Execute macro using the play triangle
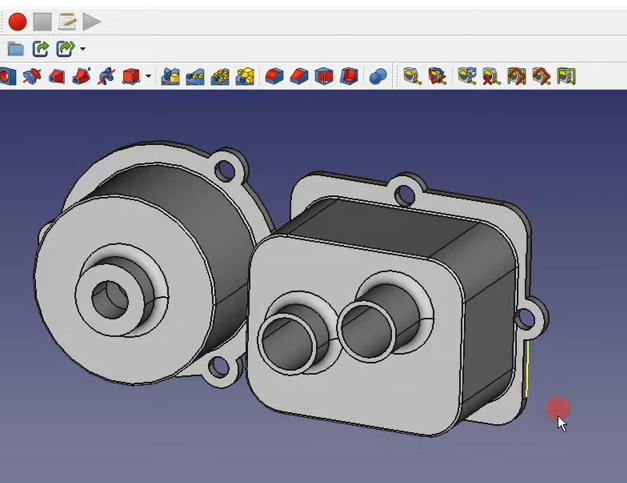627x483 pixels. click(x=92, y=21)
